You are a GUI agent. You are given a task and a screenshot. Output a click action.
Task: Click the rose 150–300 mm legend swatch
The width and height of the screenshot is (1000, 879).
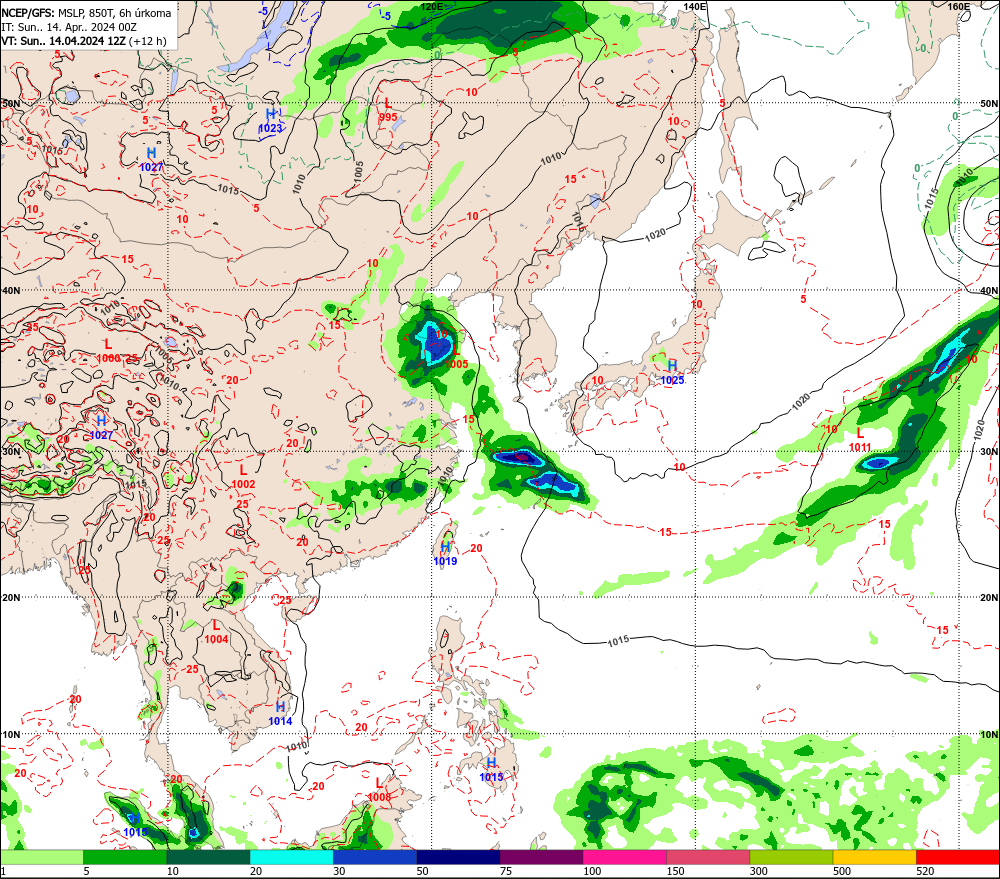pos(708,857)
